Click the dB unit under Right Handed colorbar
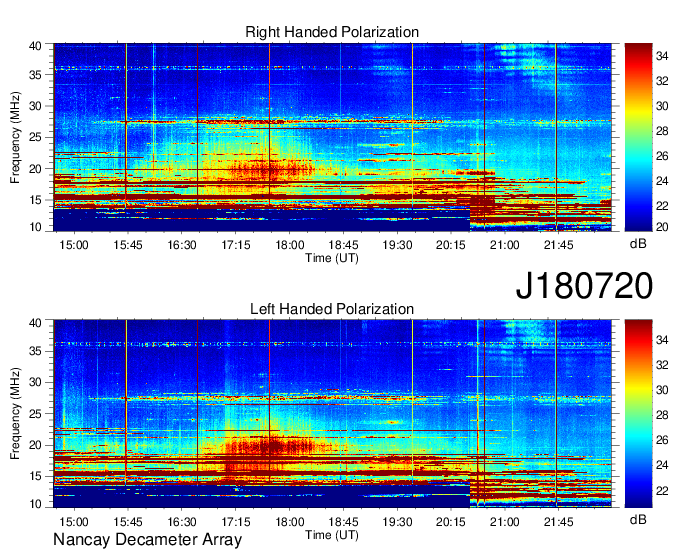This screenshot has width=680, height=552. coord(638,244)
